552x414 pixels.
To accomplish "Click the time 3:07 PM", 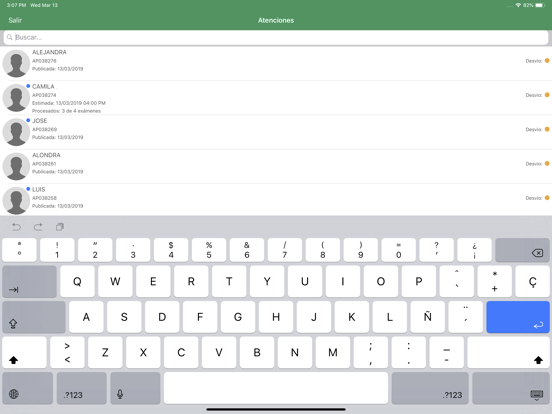I will point(17,5).
